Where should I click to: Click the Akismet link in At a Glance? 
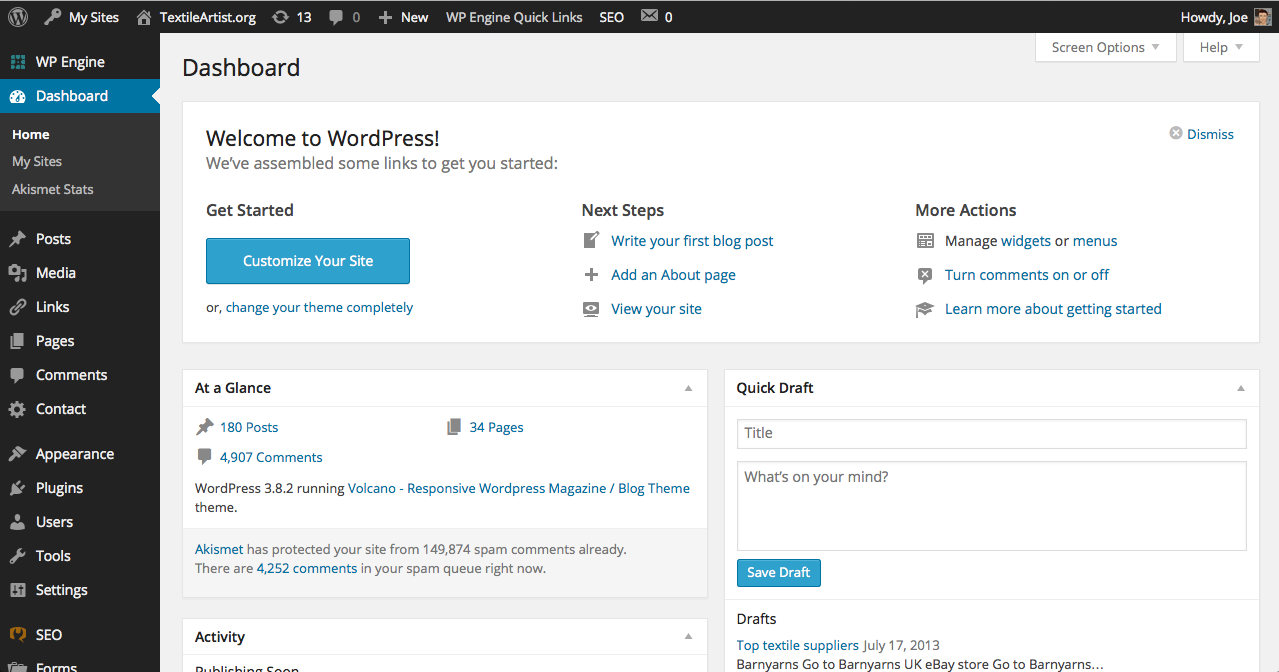click(x=219, y=549)
